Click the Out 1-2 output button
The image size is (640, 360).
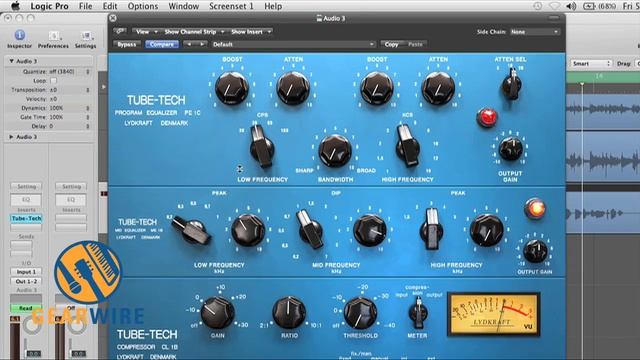26,281
